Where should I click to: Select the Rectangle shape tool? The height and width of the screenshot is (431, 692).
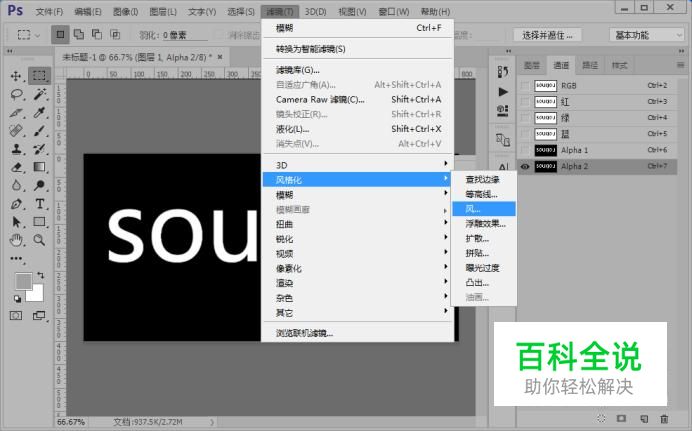pyautogui.click(x=39, y=221)
